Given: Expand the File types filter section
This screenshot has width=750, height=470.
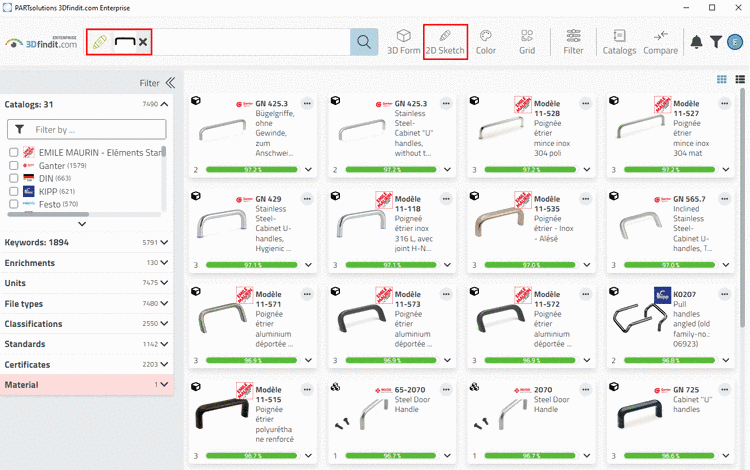Looking at the screenshot, I should pos(165,304).
